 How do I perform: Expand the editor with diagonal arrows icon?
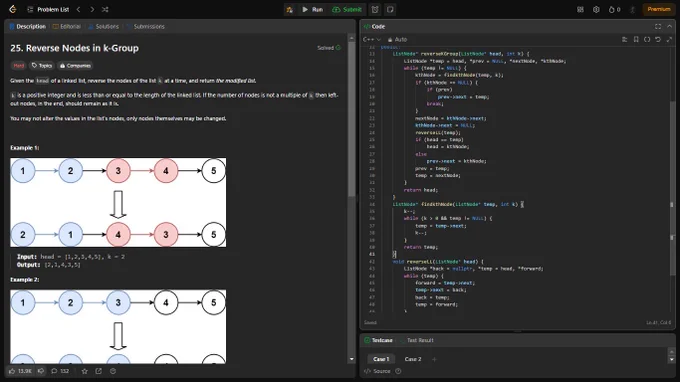(669, 39)
